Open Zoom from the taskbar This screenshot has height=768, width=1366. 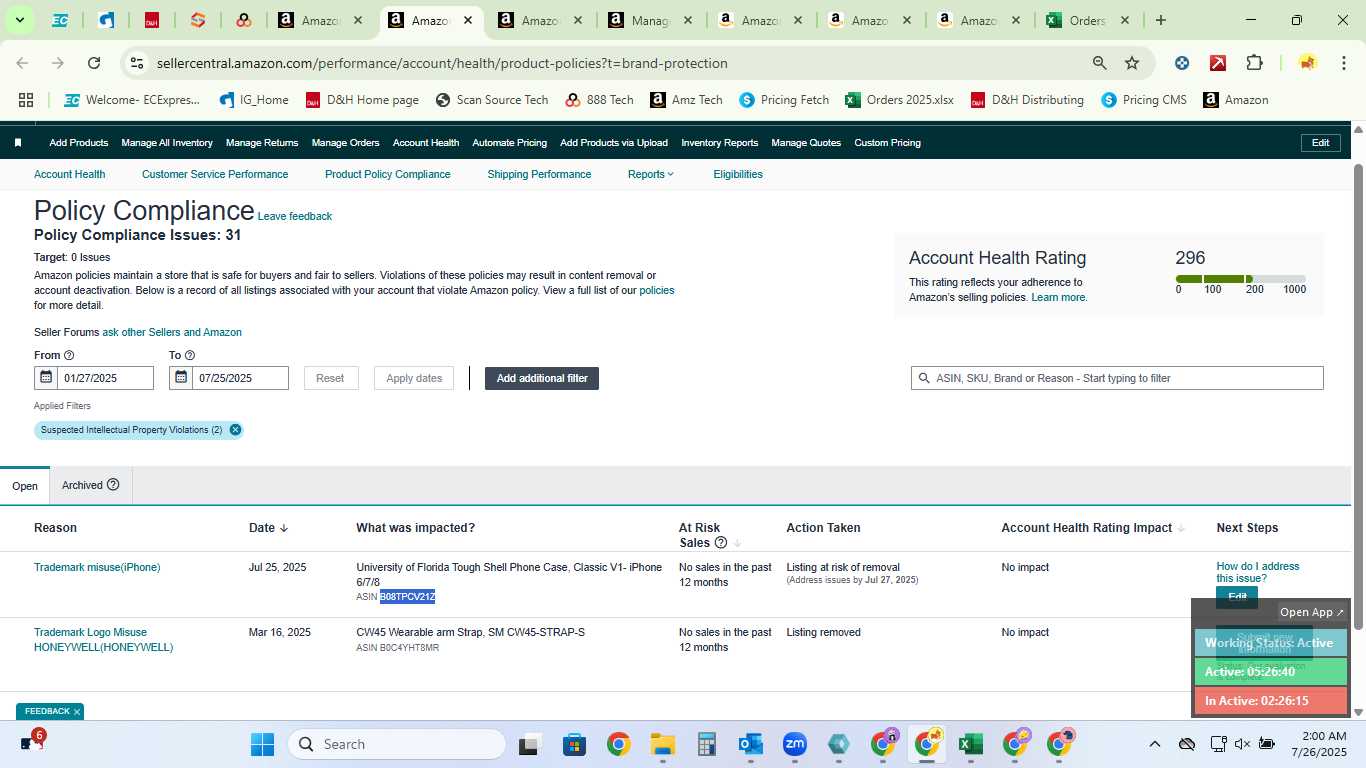(x=795, y=744)
